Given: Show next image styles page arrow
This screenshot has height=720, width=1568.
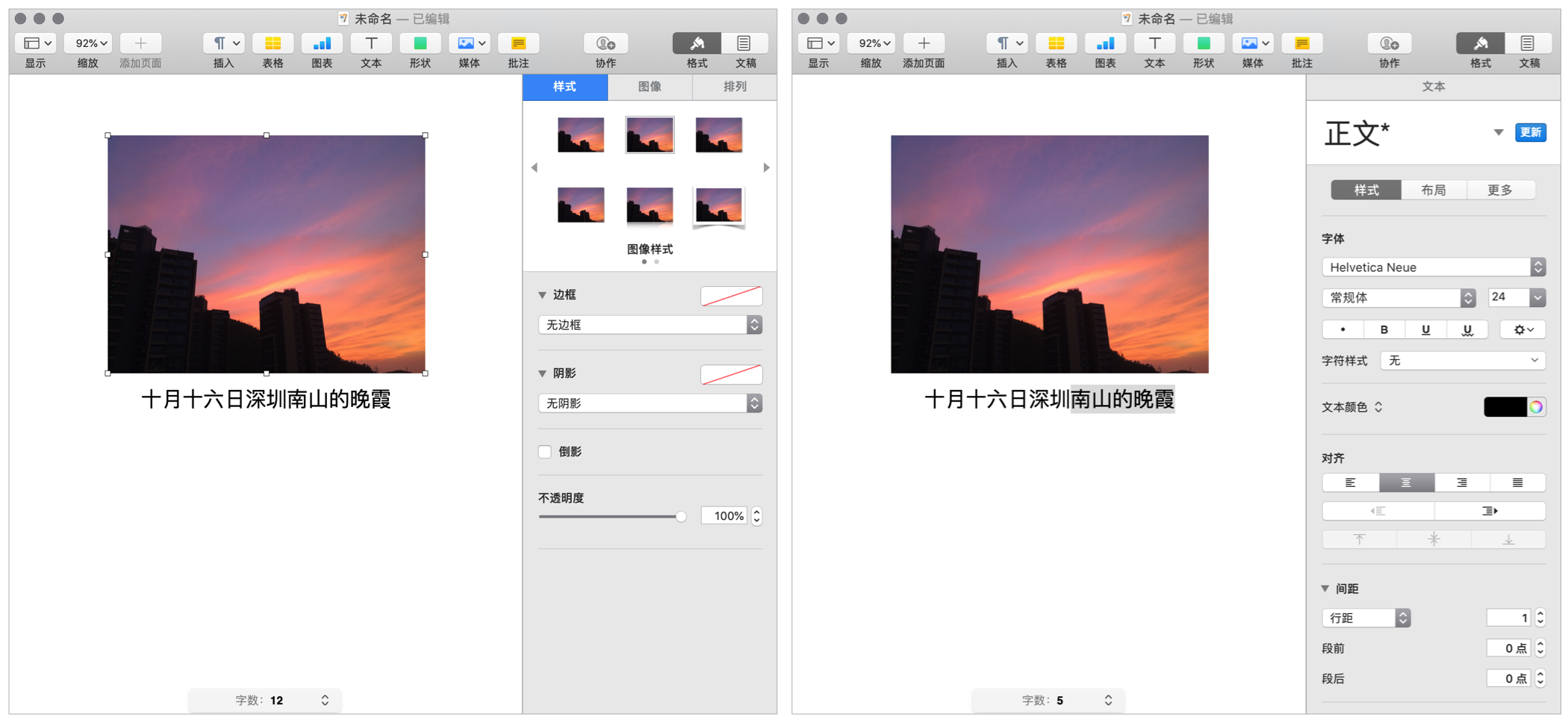Looking at the screenshot, I should point(766,168).
